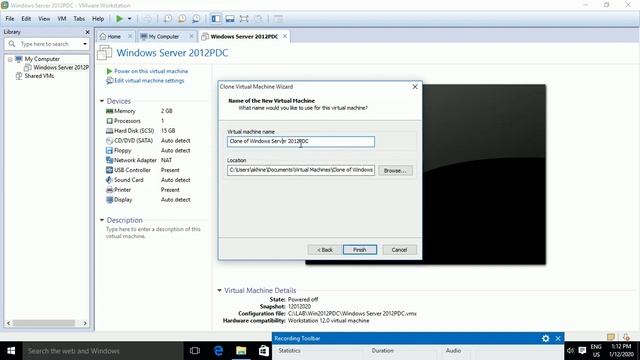Select the Floppy device icon
This screenshot has height=360, width=640.
coord(109,150)
